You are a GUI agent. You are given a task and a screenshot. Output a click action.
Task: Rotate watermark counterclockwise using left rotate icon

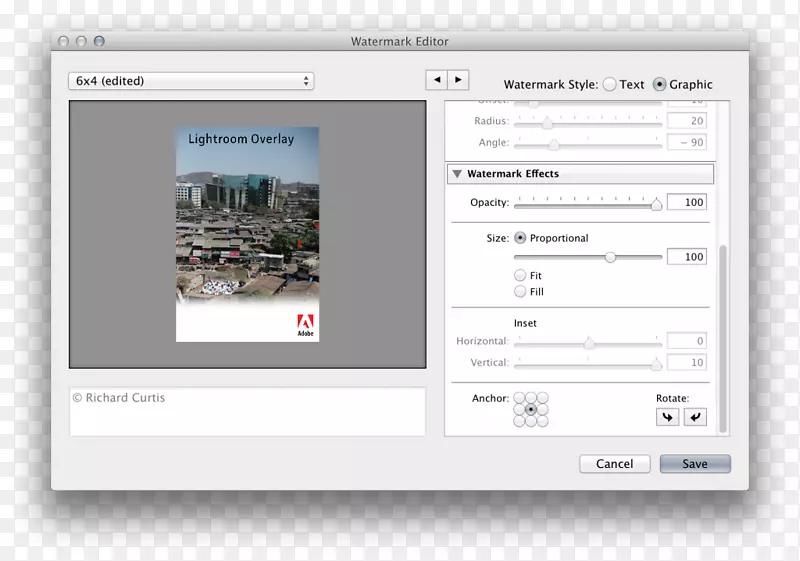click(667, 417)
